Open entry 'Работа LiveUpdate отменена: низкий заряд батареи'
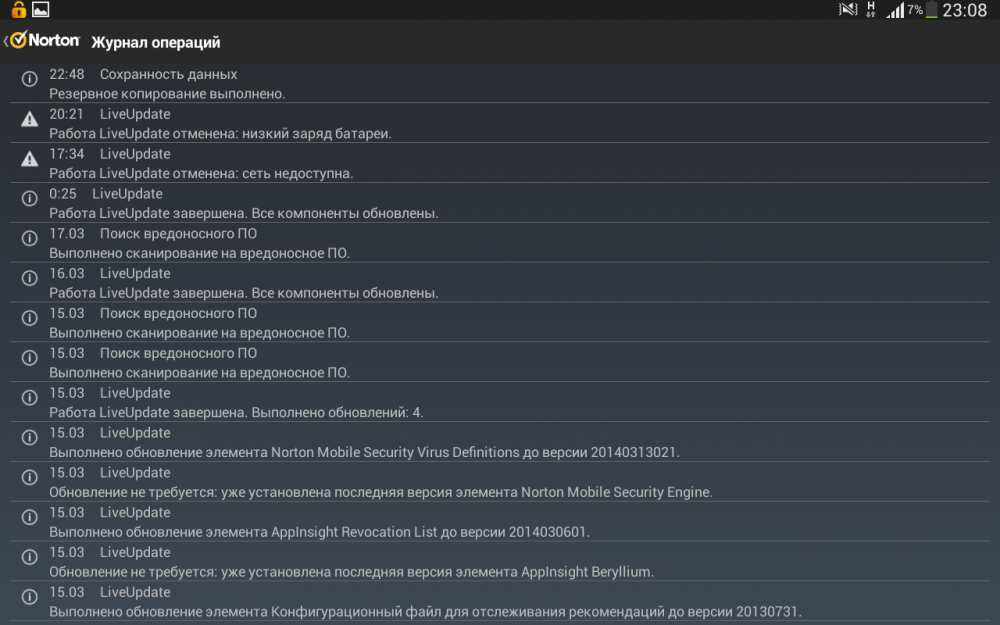 coord(220,133)
